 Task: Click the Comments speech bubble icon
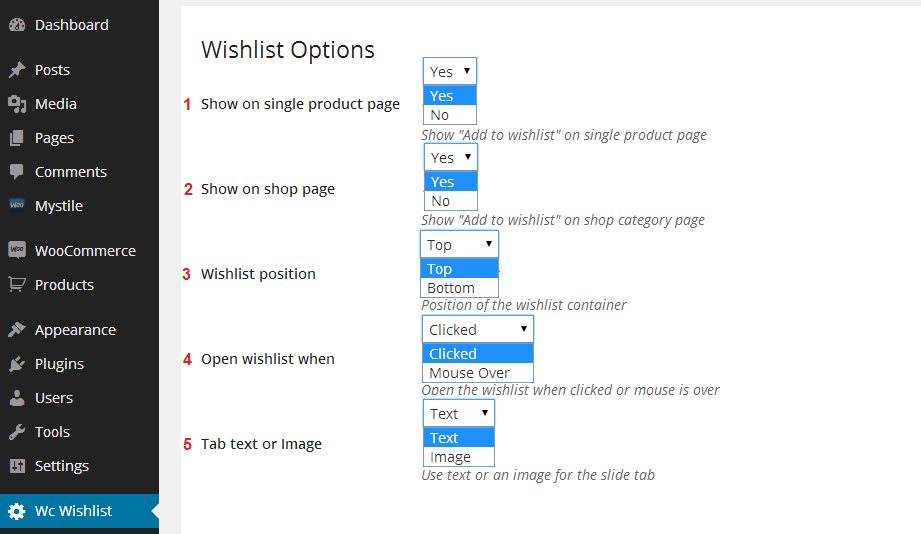17,172
